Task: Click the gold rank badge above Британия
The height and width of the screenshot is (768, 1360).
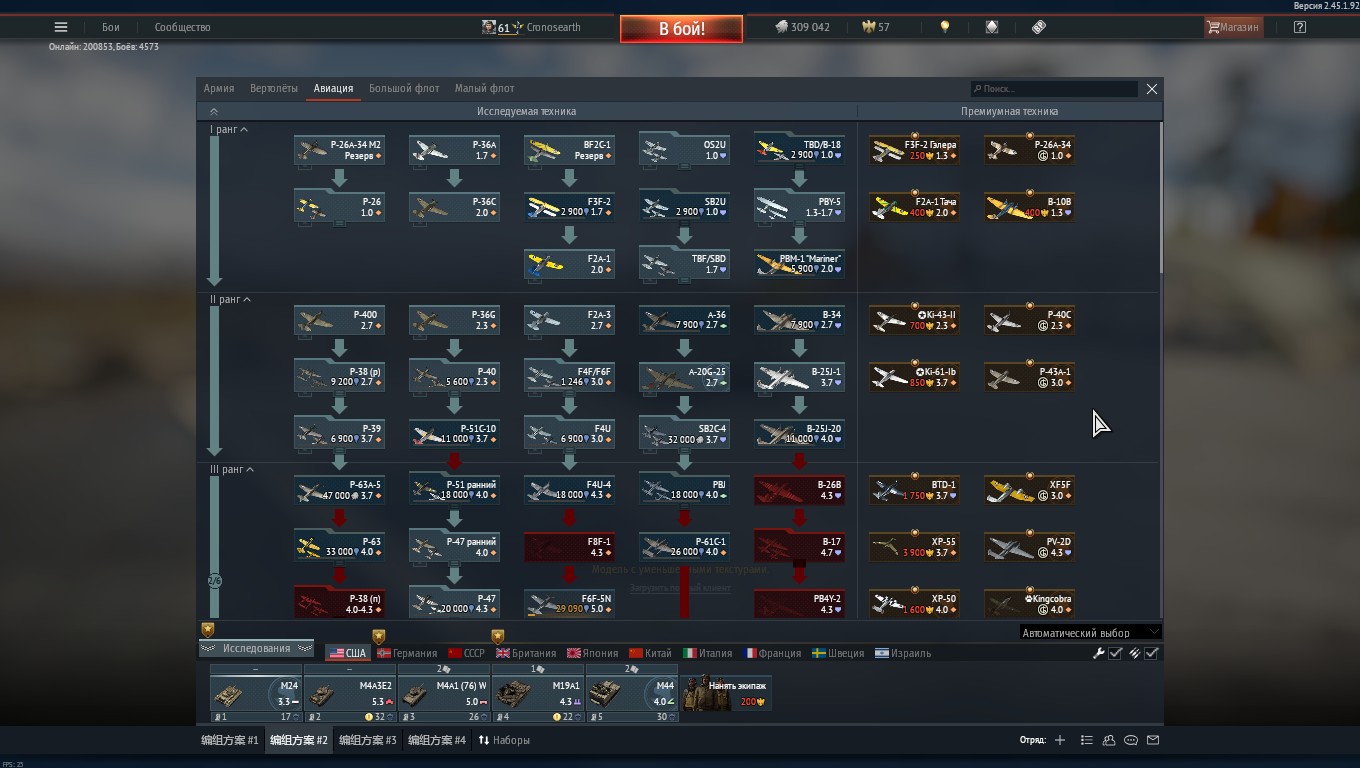Action: point(498,636)
